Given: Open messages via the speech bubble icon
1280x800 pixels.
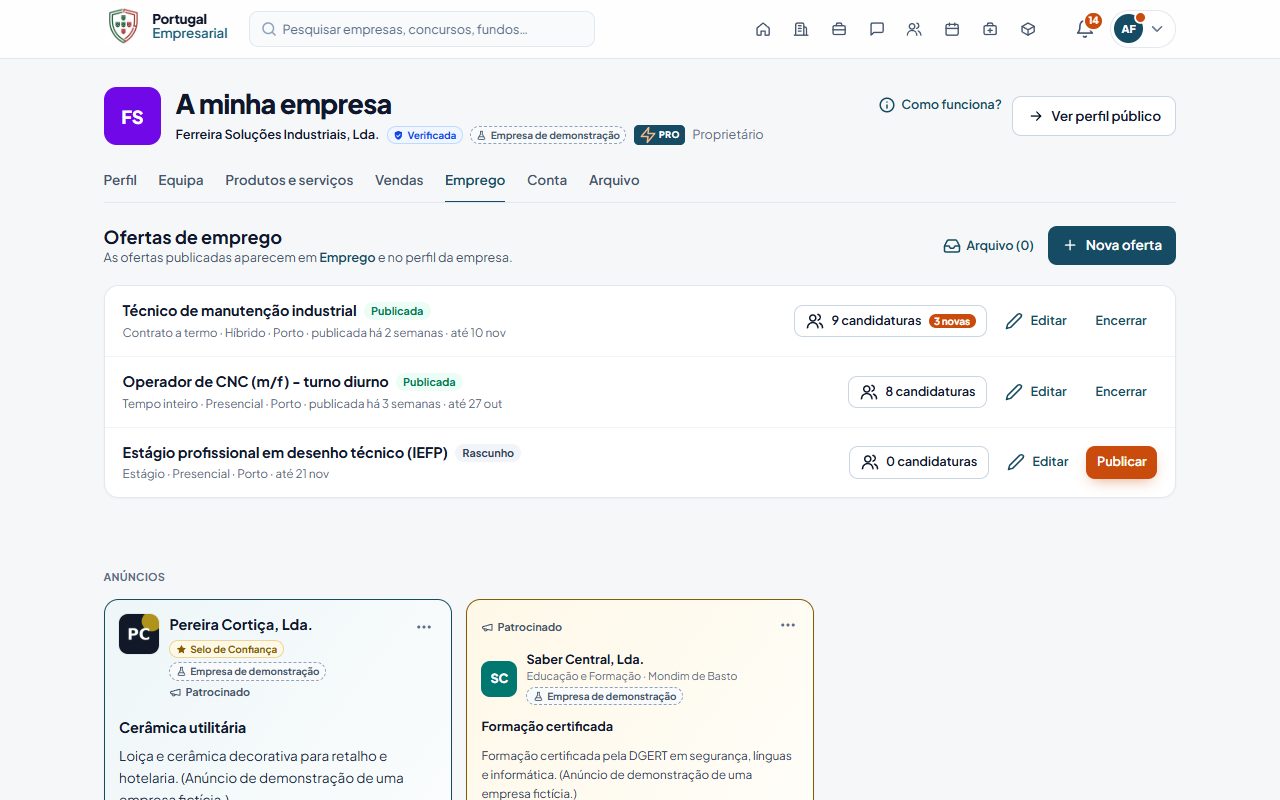Looking at the screenshot, I should (877, 29).
